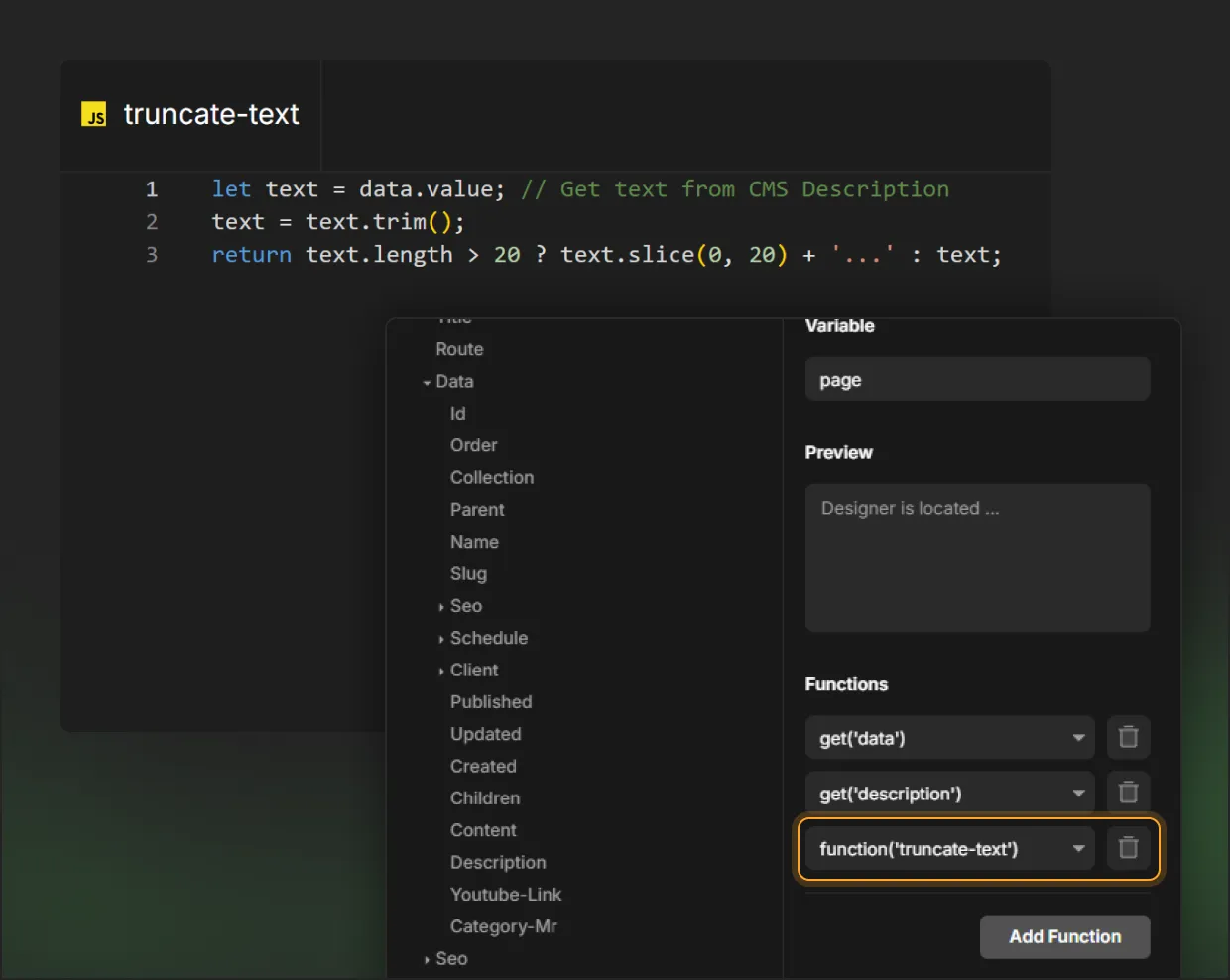Select the Order field
Screen dimensions: 1230x980
tap(473, 445)
